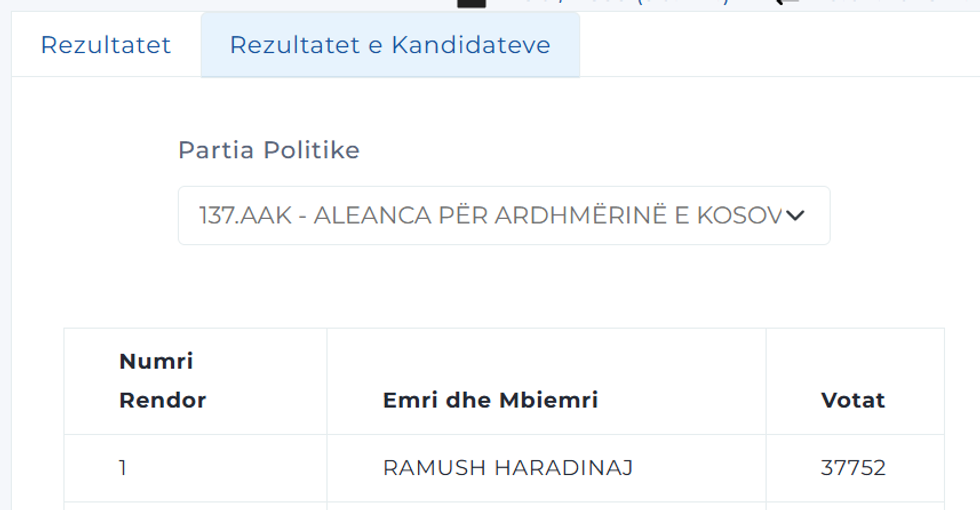Click the Emri dhe Mbiemri column header
Viewport: 980px width, 510px height.
click(x=490, y=401)
